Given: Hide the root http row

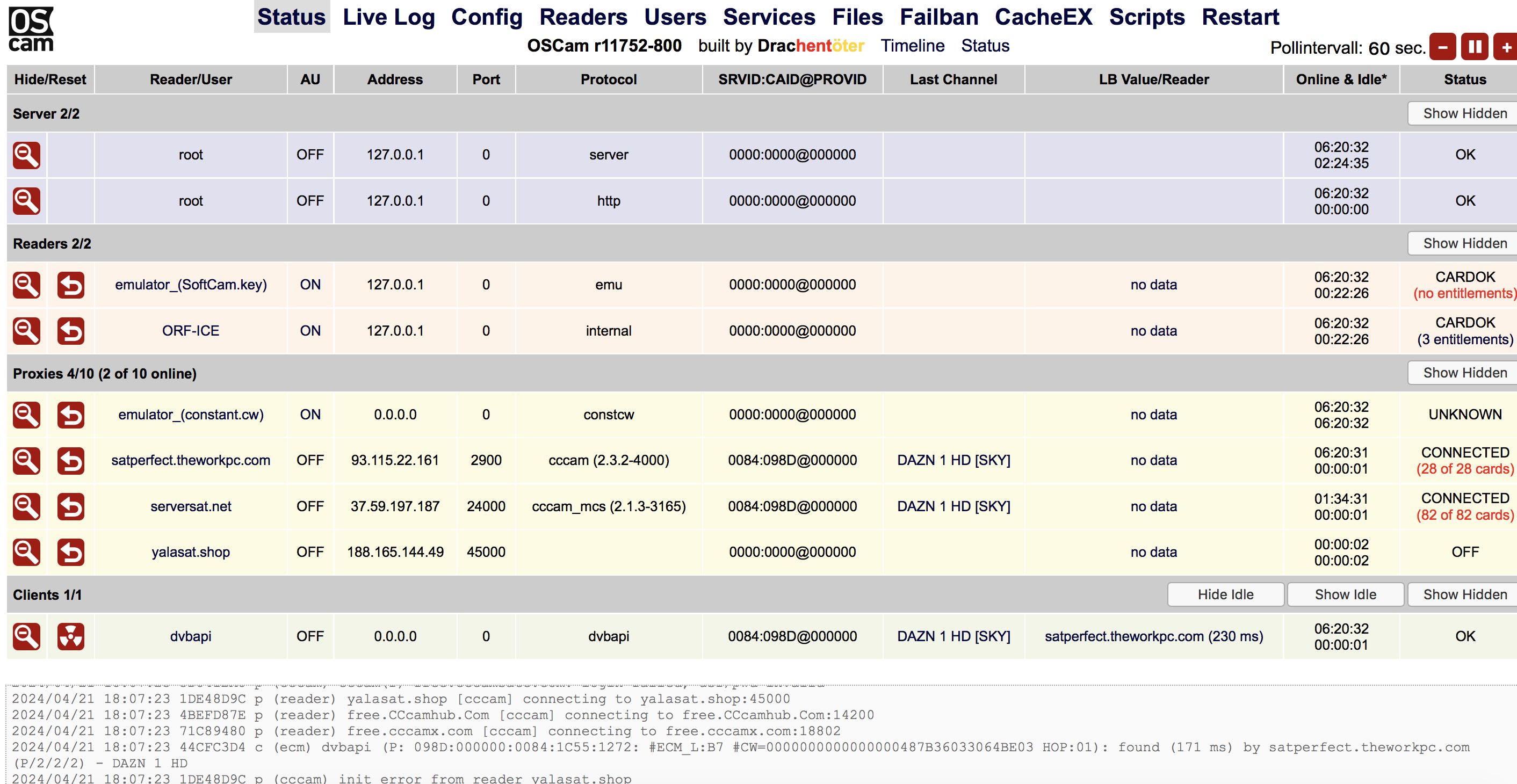Looking at the screenshot, I should point(26,201).
